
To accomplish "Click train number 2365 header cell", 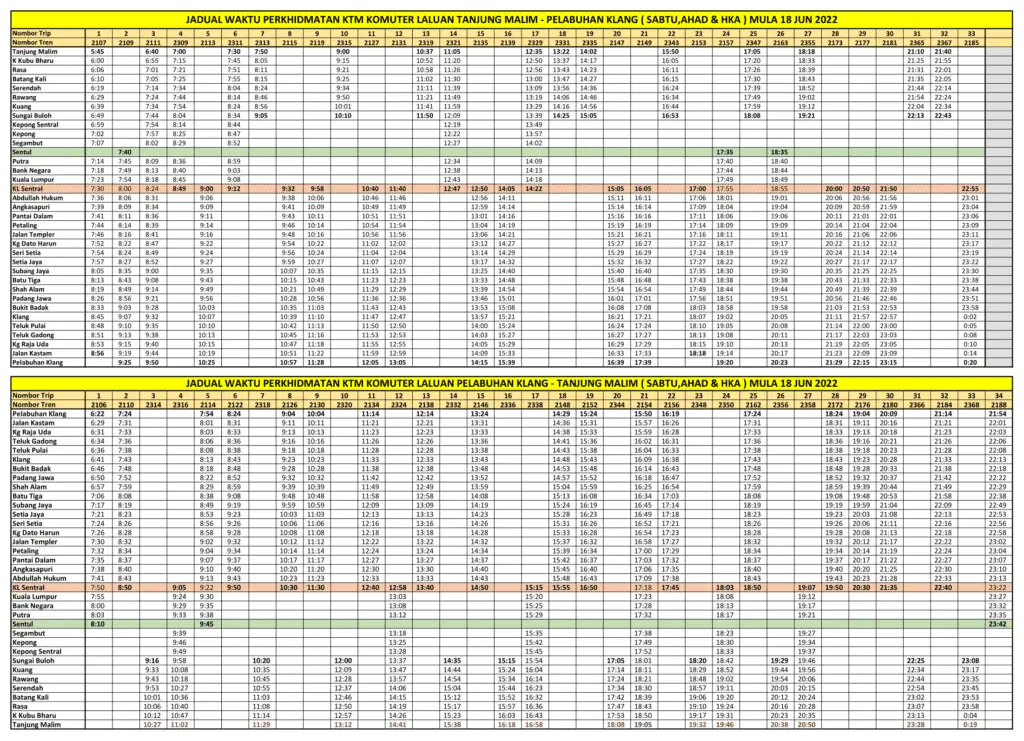I will tap(917, 42).
